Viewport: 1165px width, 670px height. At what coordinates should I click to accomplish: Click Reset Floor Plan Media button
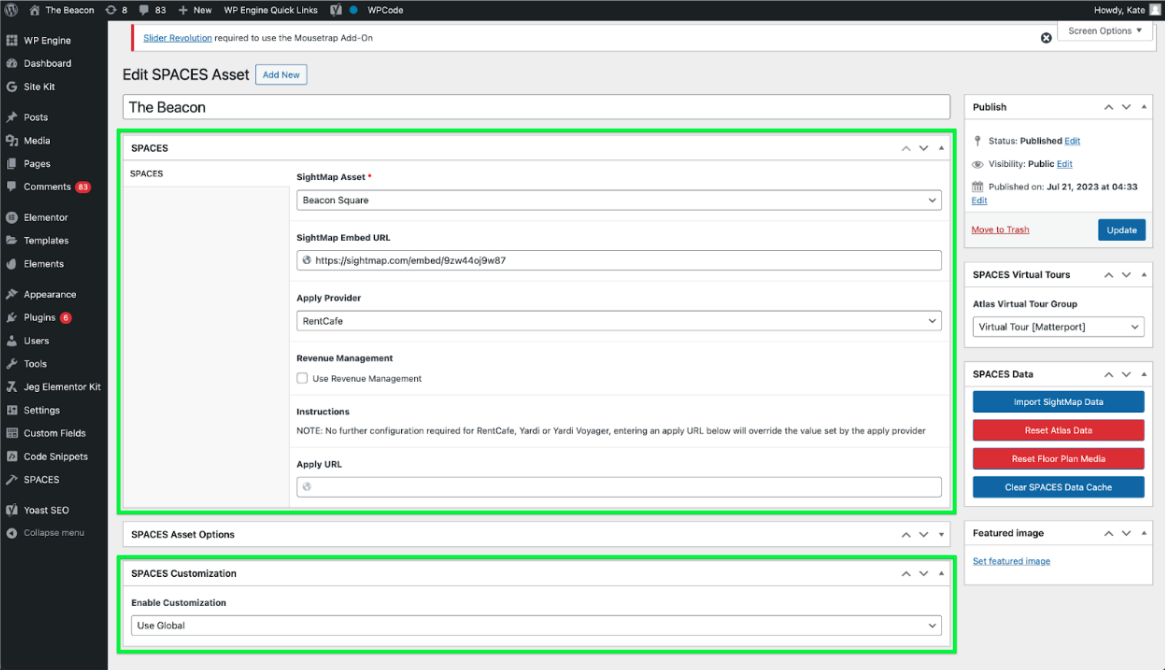point(1058,458)
